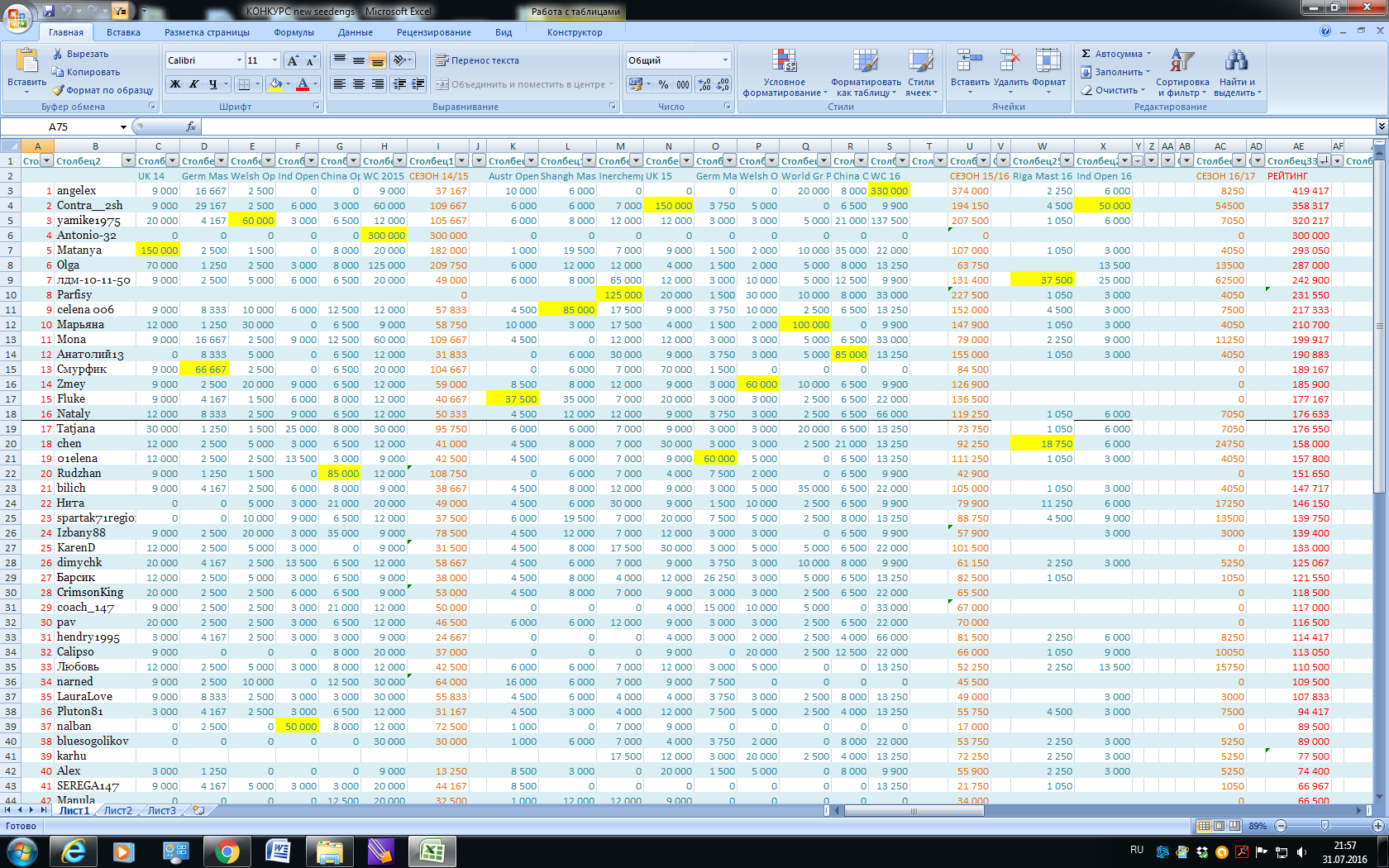Toggle bold (Ж) formatting
The image size is (1389, 868).
[175, 84]
